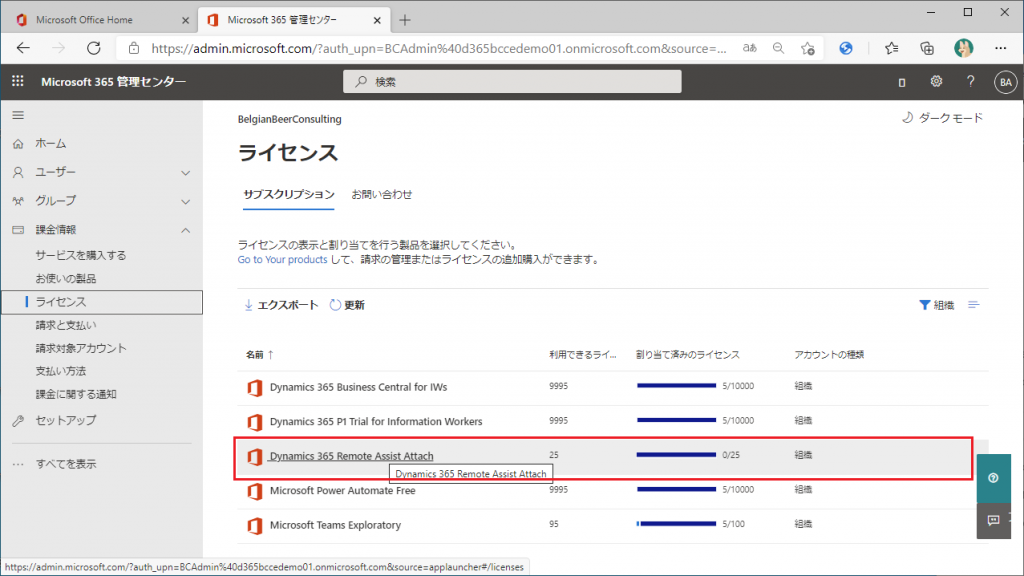This screenshot has width=1024, height=576.
Task: Refresh the list with 更新 button
Action: [347, 305]
